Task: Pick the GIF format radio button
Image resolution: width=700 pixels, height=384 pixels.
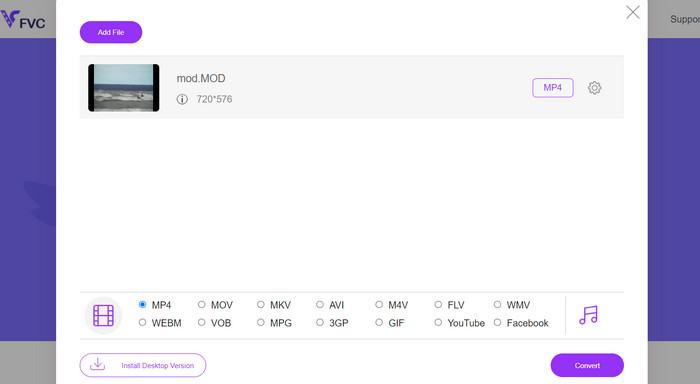Action: [379, 322]
